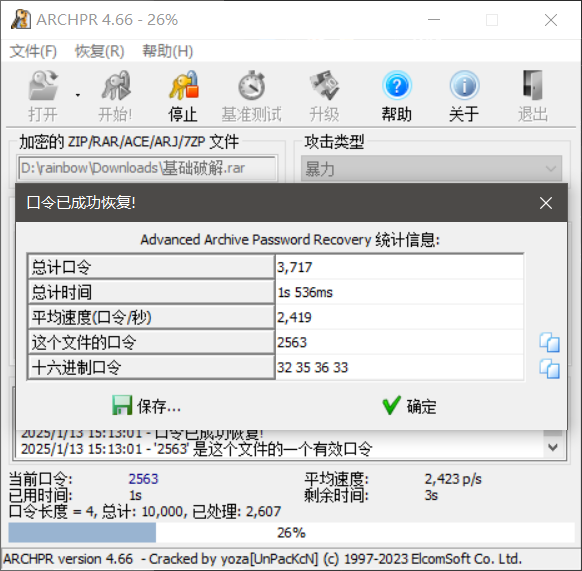Copy the file password 2563
This screenshot has height=571, width=582.
pos(549,342)
